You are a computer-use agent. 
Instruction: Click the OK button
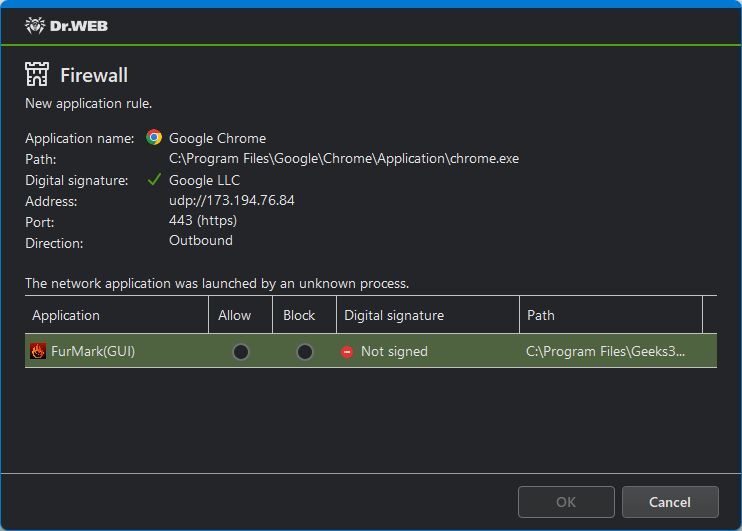(566, 502)
